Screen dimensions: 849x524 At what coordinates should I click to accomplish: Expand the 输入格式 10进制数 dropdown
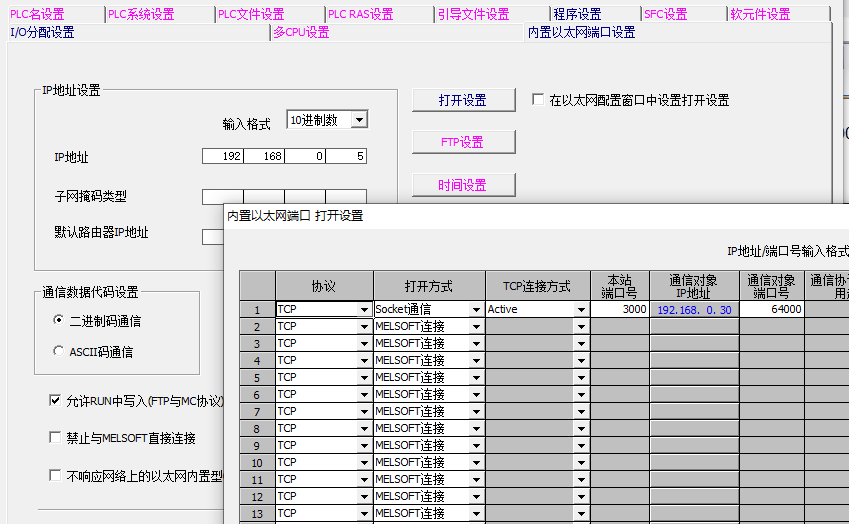359,120
